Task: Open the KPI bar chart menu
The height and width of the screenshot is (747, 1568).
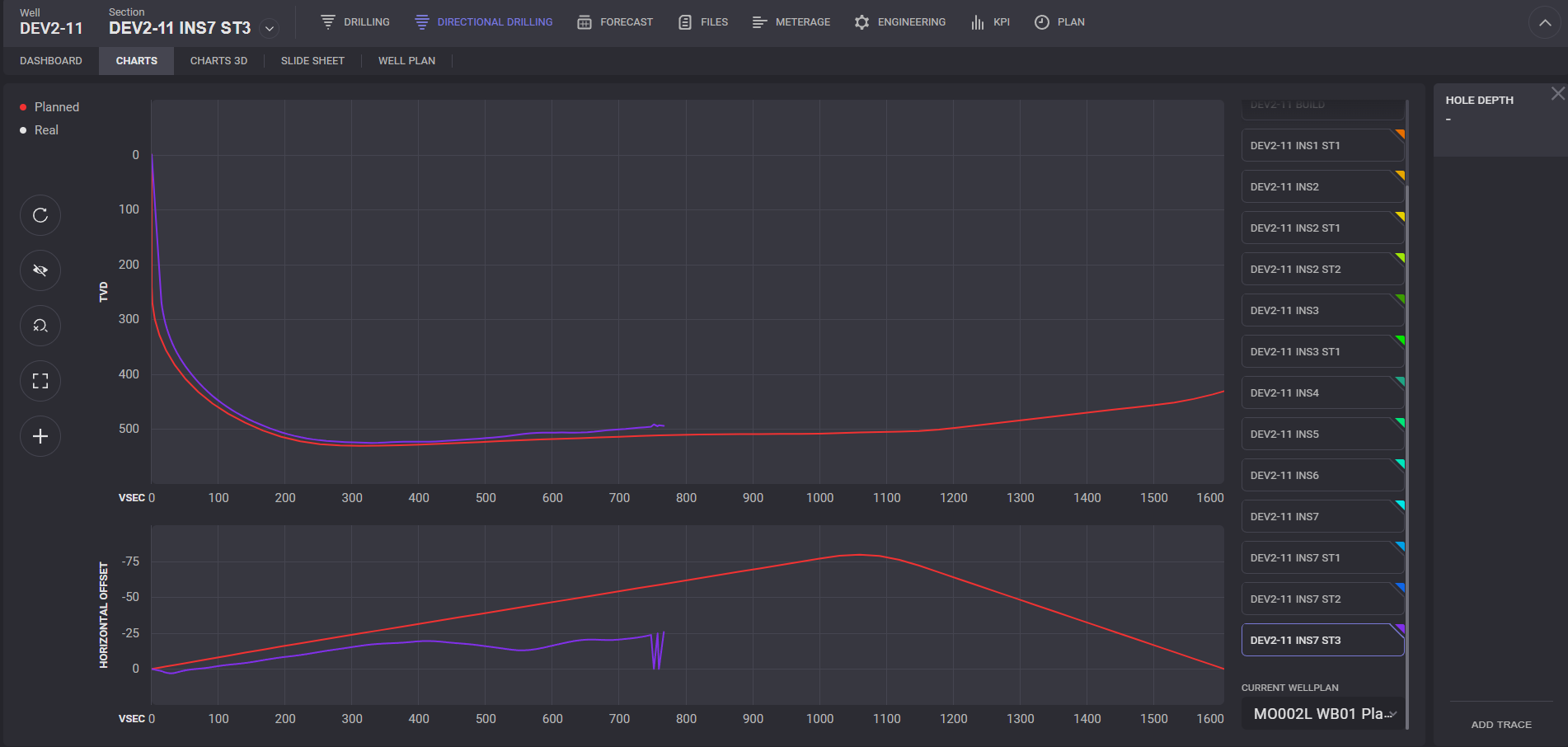Action: (990, 22)
